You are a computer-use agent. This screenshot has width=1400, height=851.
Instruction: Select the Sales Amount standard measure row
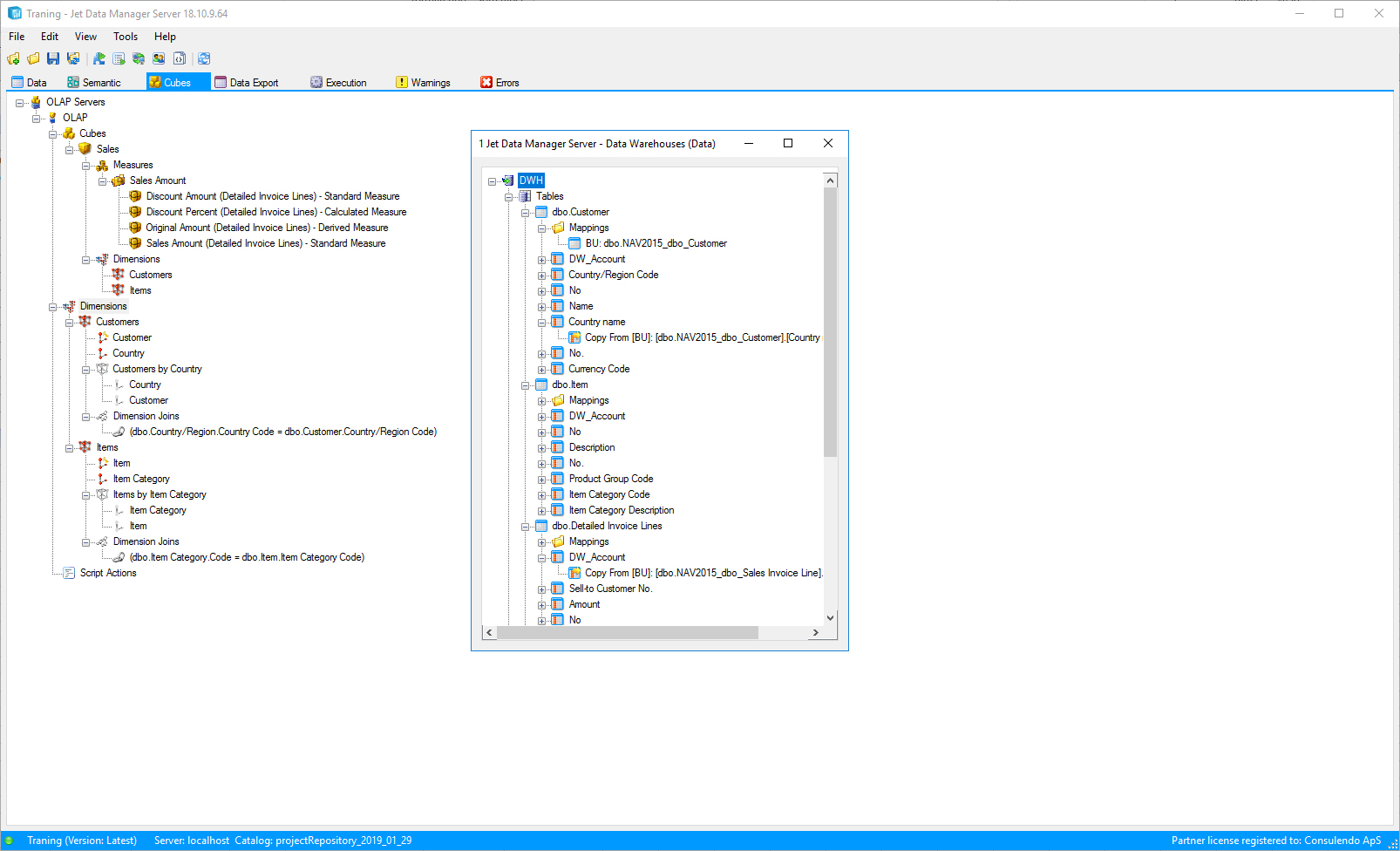tap(266, 243)
